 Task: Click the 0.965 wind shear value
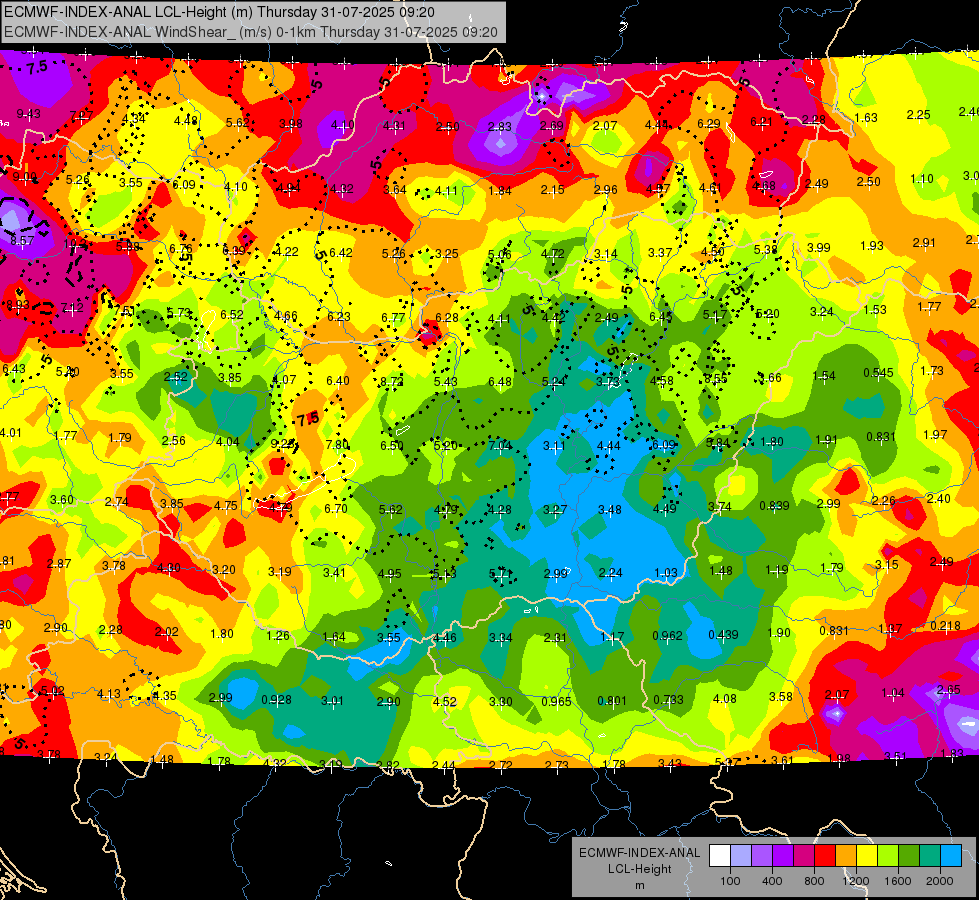click(x=556, y=701)
